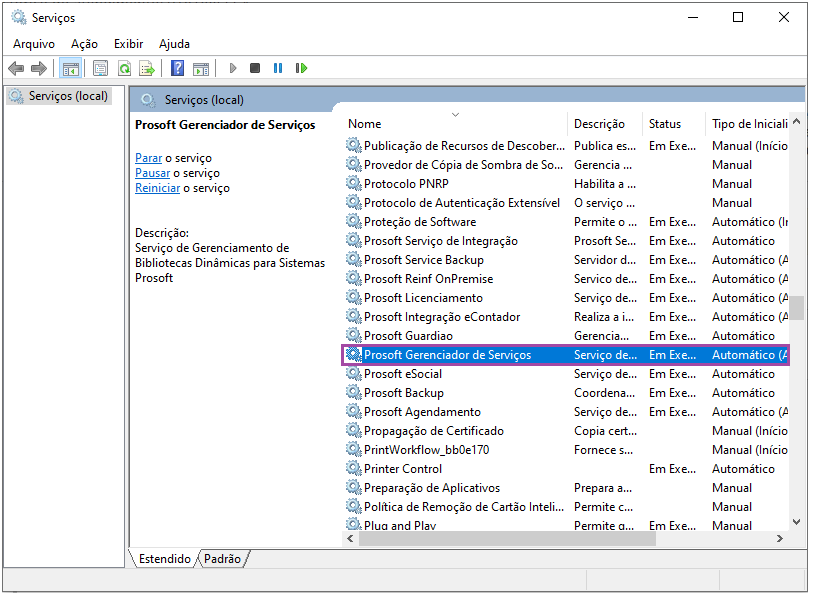
Task: Click the Refresh toolbar icon
Action: tap(124, 68)
